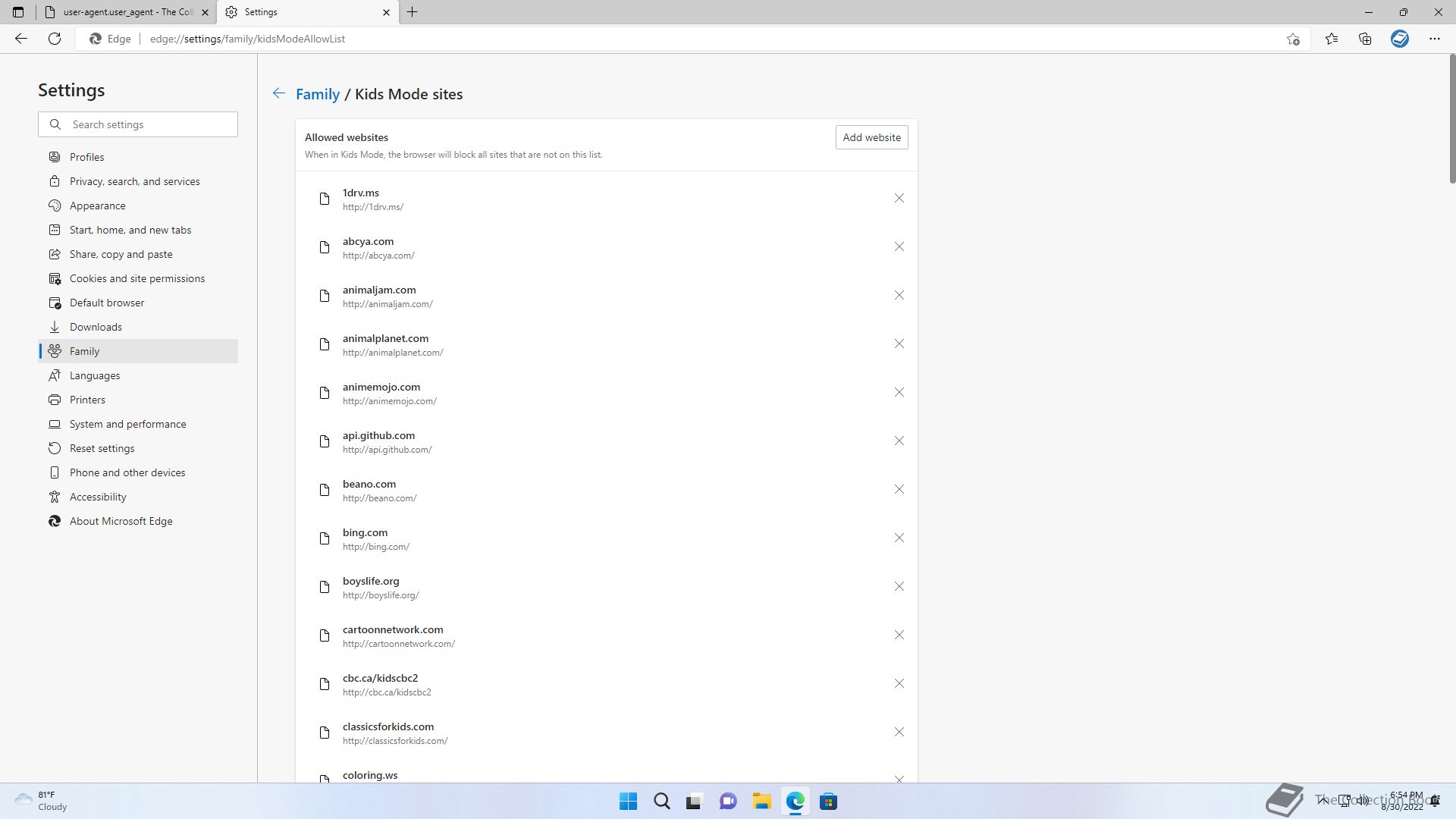Remove classicsforkids.com from allowed list
The height and width of the screenshot is (819, 1456).
pyautogui.click(x=899, y=733)
